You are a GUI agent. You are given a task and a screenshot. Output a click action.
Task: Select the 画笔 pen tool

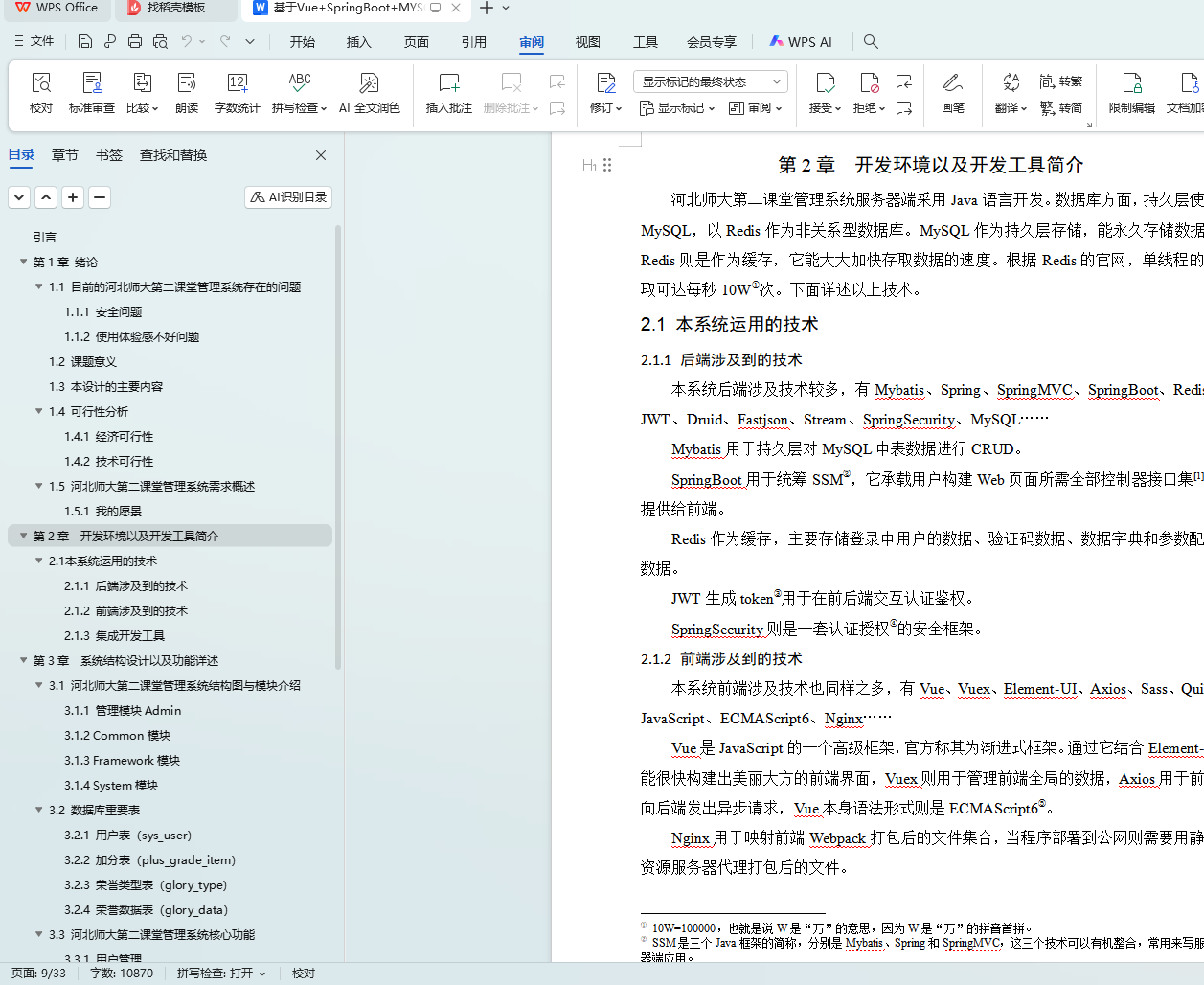point(952,93)
